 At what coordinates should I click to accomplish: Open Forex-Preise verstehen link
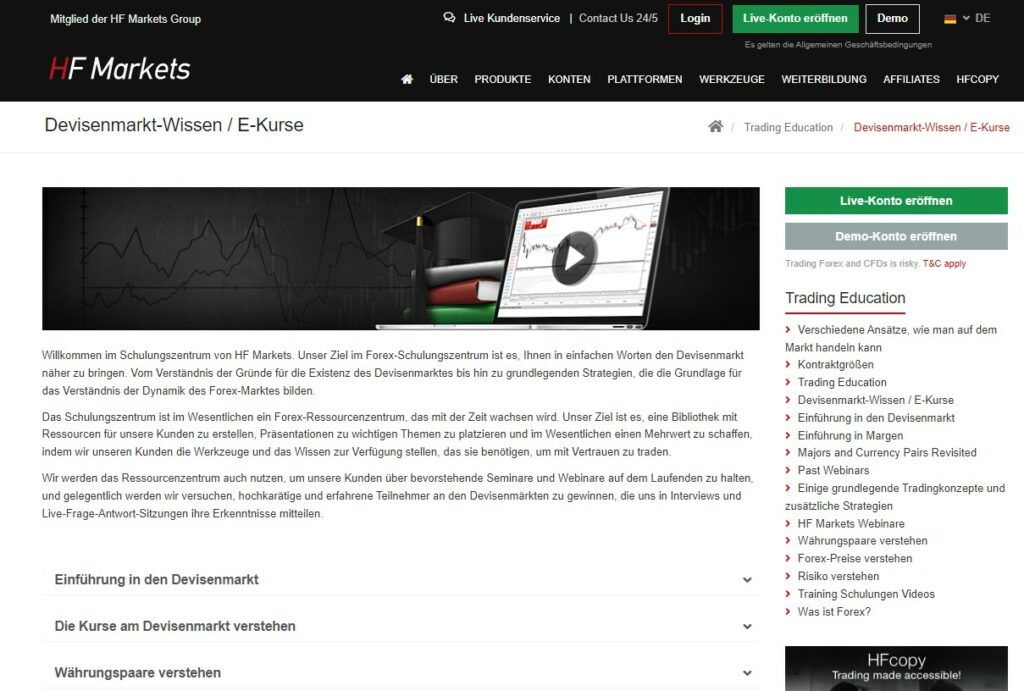click(x=855, y=558)
